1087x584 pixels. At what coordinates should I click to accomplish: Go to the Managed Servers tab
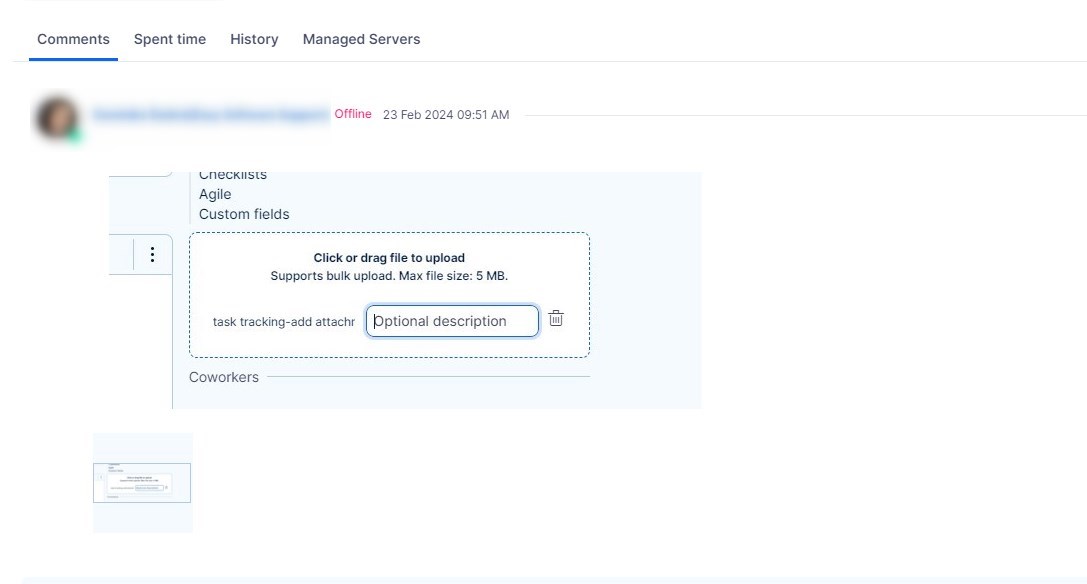pyautogui.click(x=361, y=39)
